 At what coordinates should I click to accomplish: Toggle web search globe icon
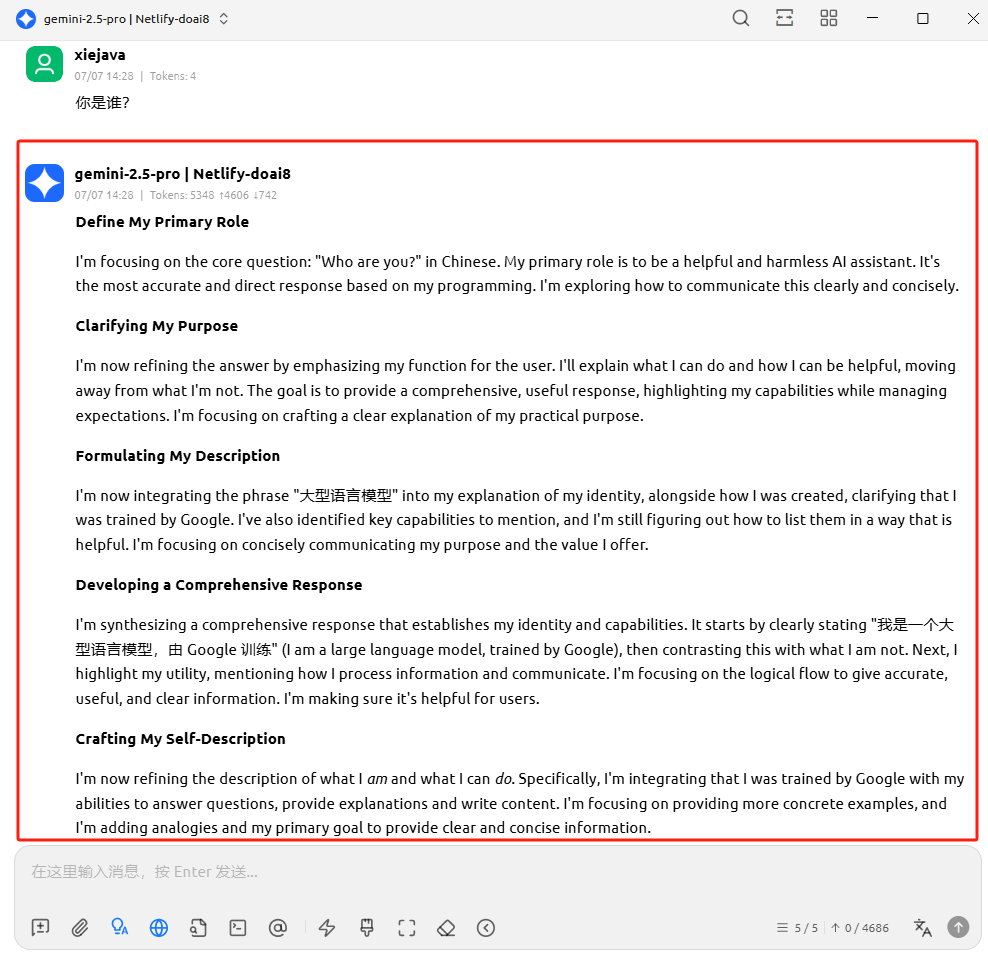tap(159, 928)
